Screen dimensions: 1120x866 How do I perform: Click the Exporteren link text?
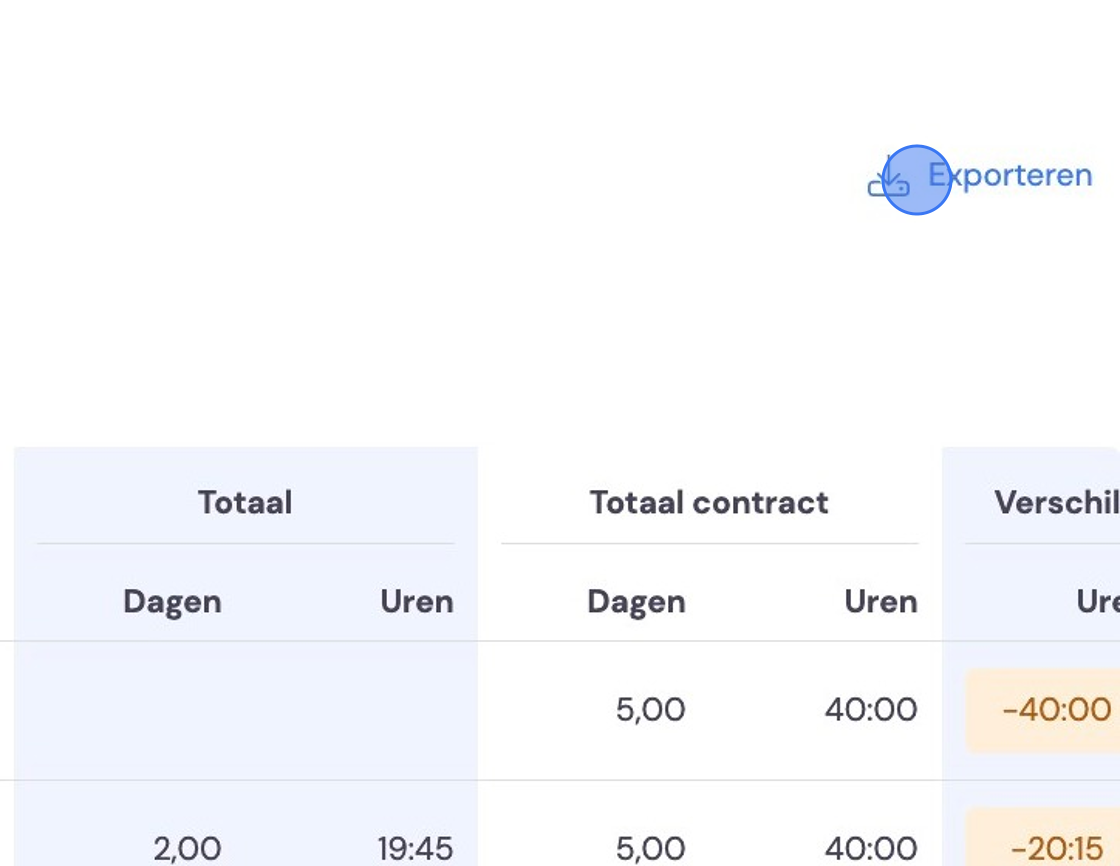1010,176
